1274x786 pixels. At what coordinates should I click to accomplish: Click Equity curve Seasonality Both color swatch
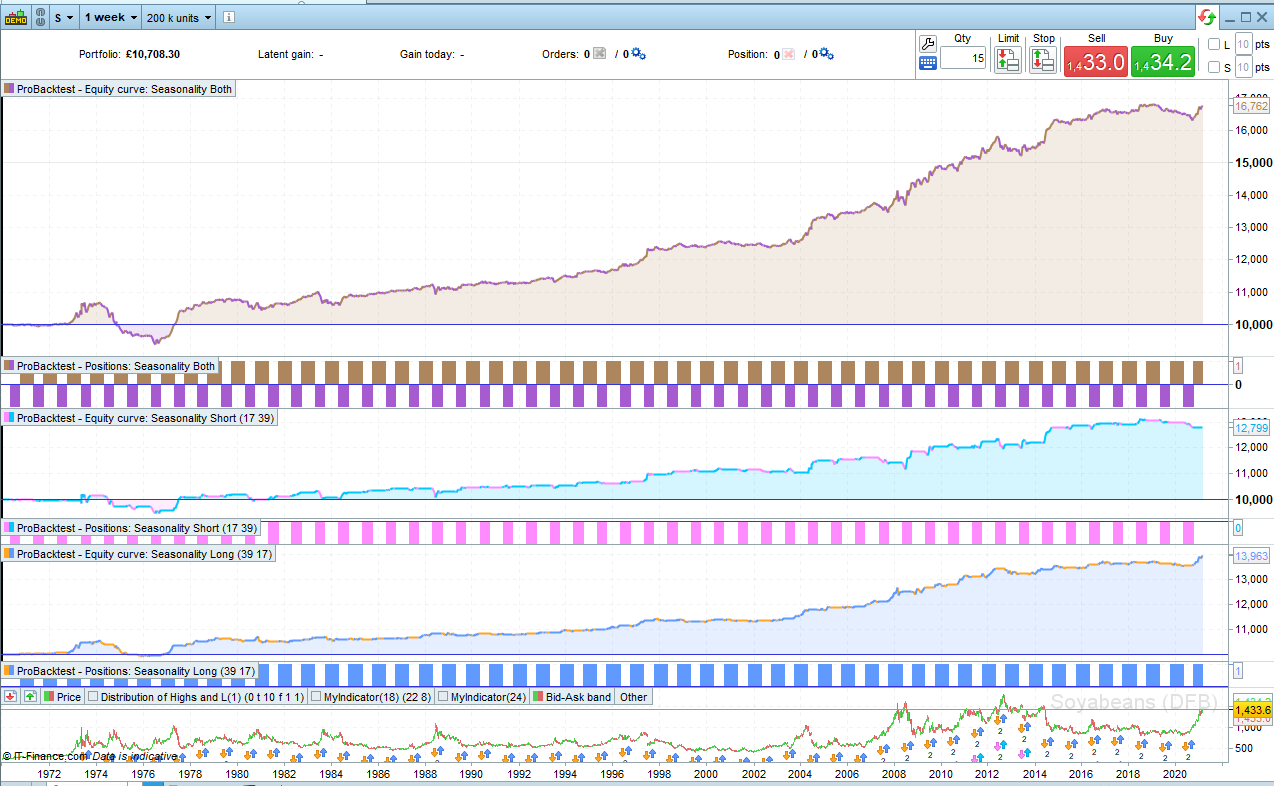click(x=10, y=89)
